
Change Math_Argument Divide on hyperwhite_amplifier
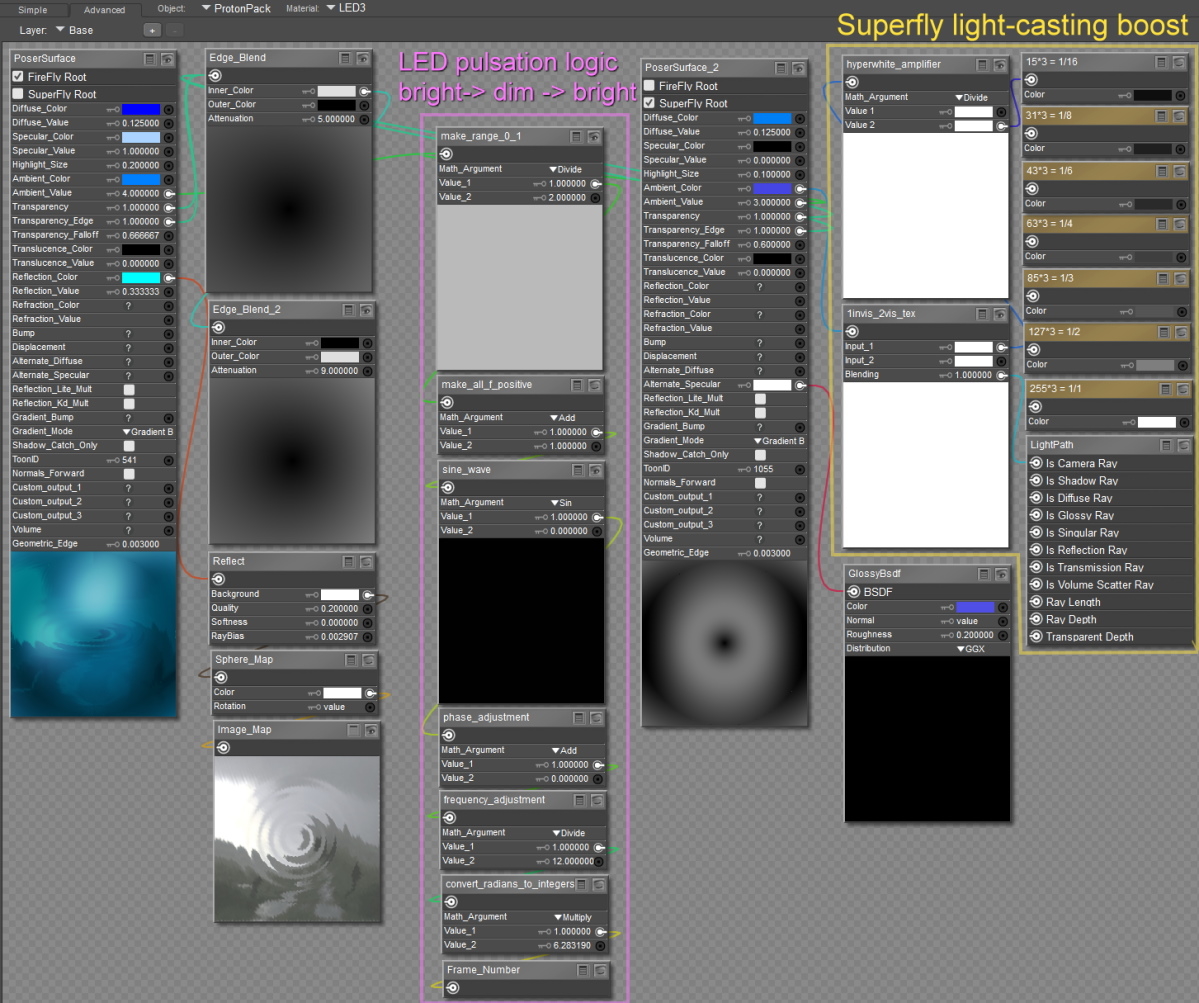pyautogui.click(x=972, y=98)
